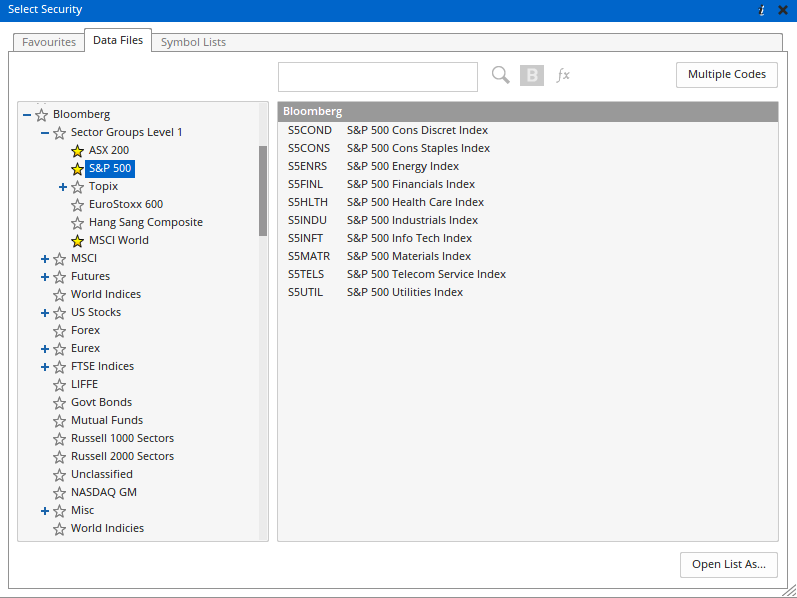Click the security search input field
This screenshot has height=598, width=797.
(x=378, y=77)
